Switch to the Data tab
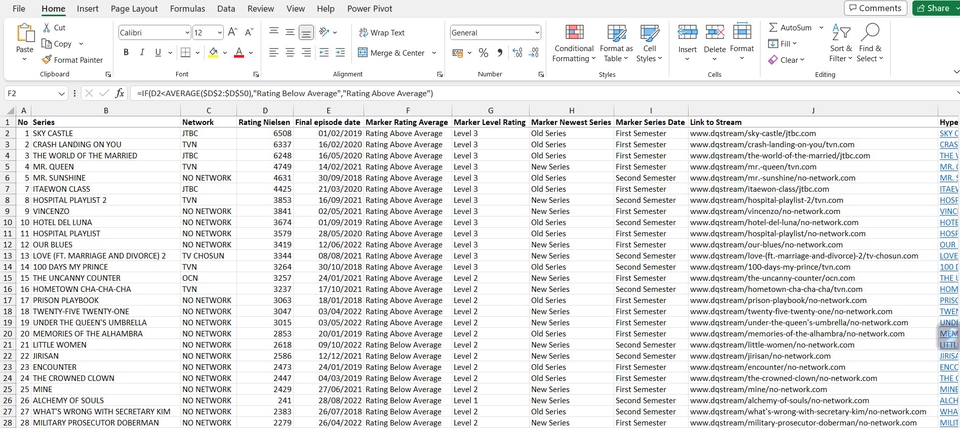 [x=226, y=9]
